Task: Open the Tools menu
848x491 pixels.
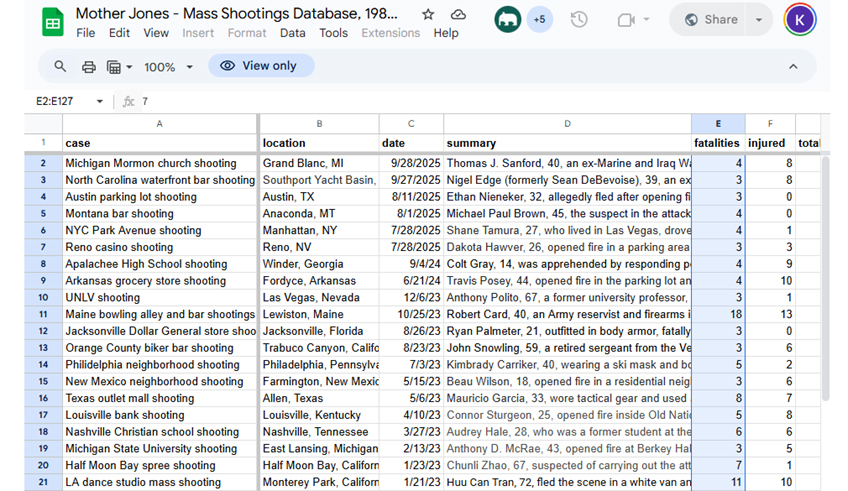Action: tap(333, 33)
